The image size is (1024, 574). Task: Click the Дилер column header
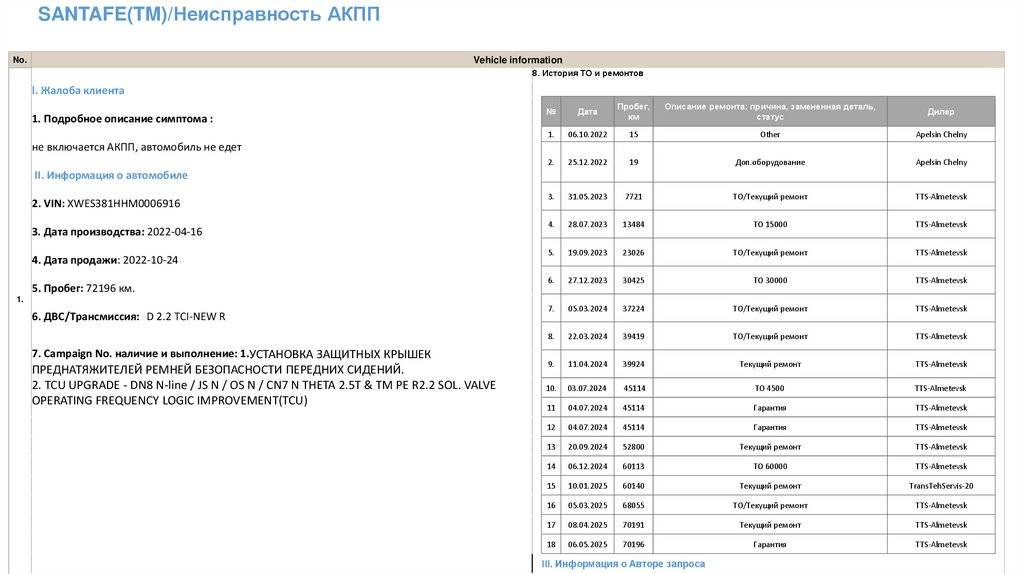point(941,112)
